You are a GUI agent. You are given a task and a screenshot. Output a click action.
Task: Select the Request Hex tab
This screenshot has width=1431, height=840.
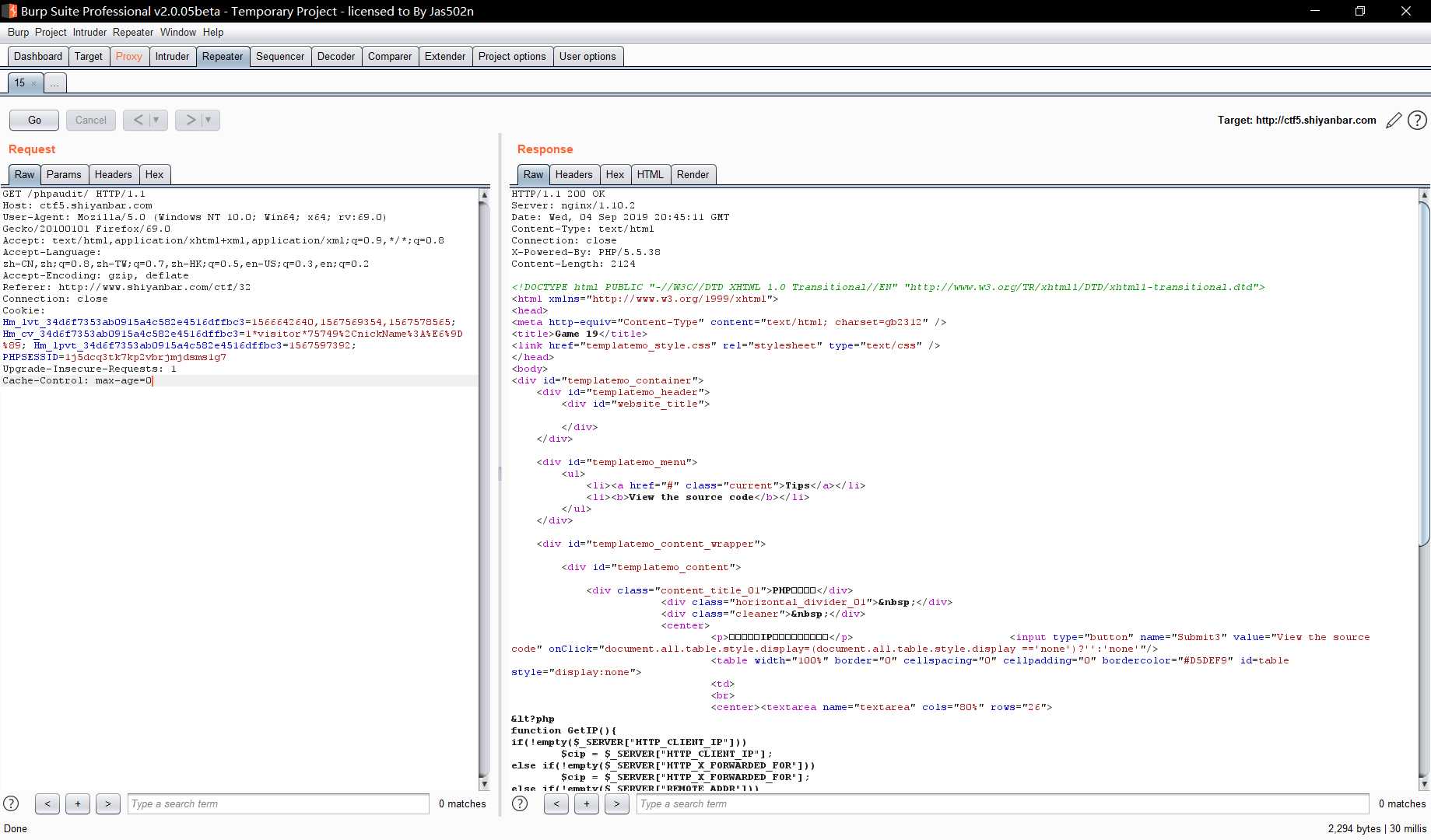154,174
